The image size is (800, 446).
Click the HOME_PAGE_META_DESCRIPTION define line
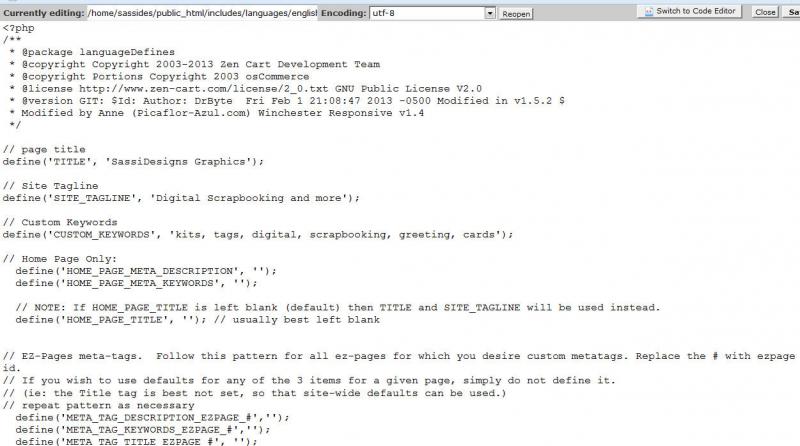146,271
